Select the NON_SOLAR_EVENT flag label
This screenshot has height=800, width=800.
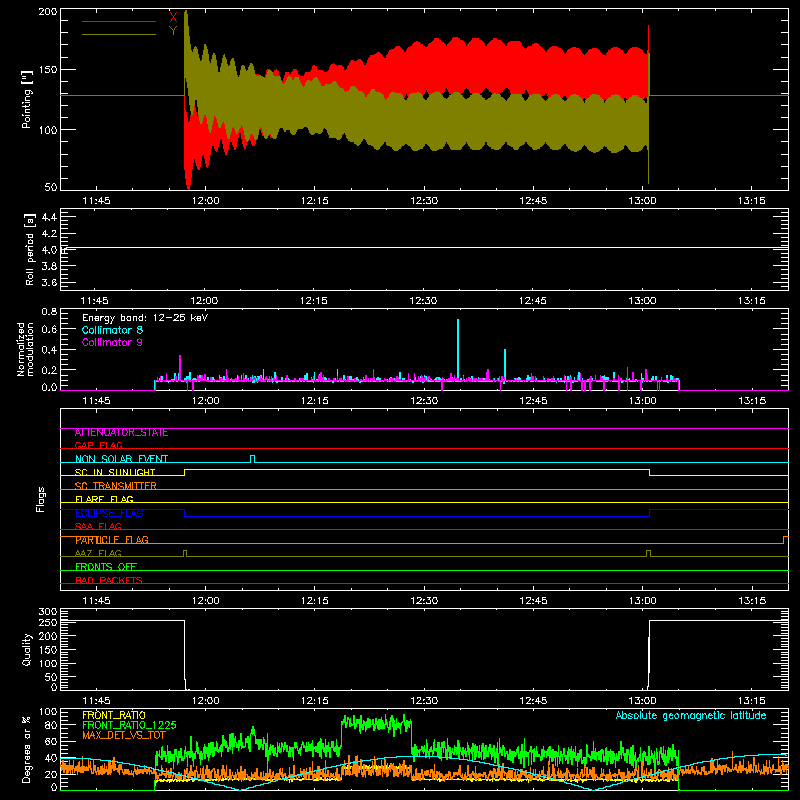(x=121, y=459)
